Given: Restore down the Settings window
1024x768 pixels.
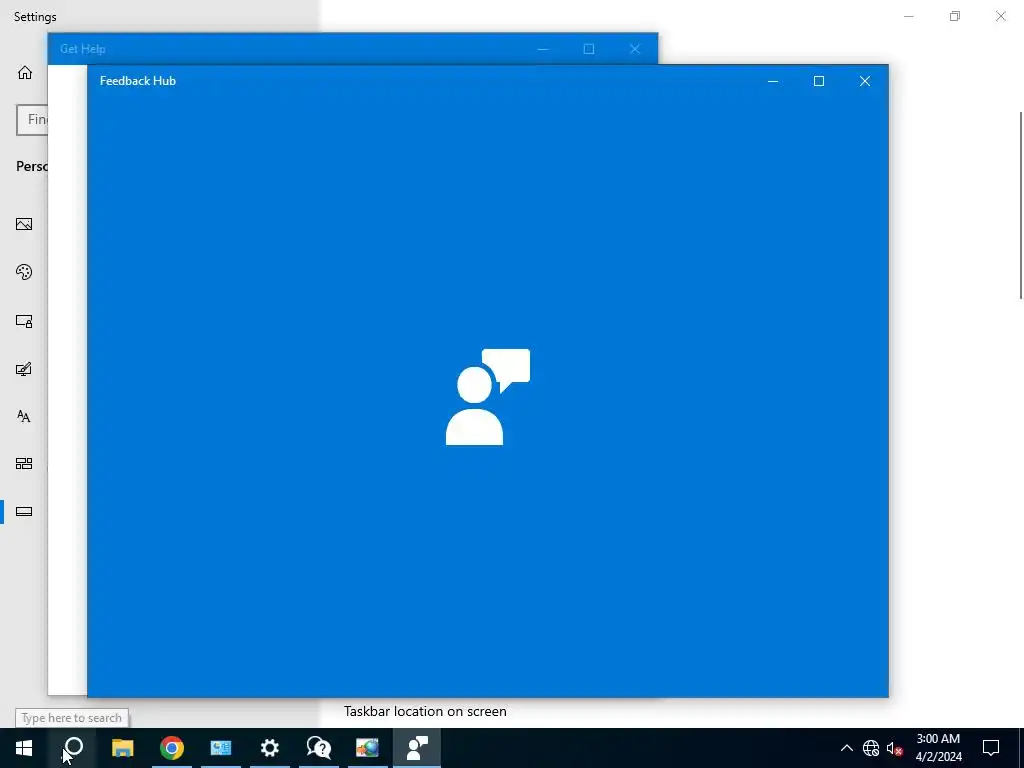Looking at the screenshot, I should [955, 16].
